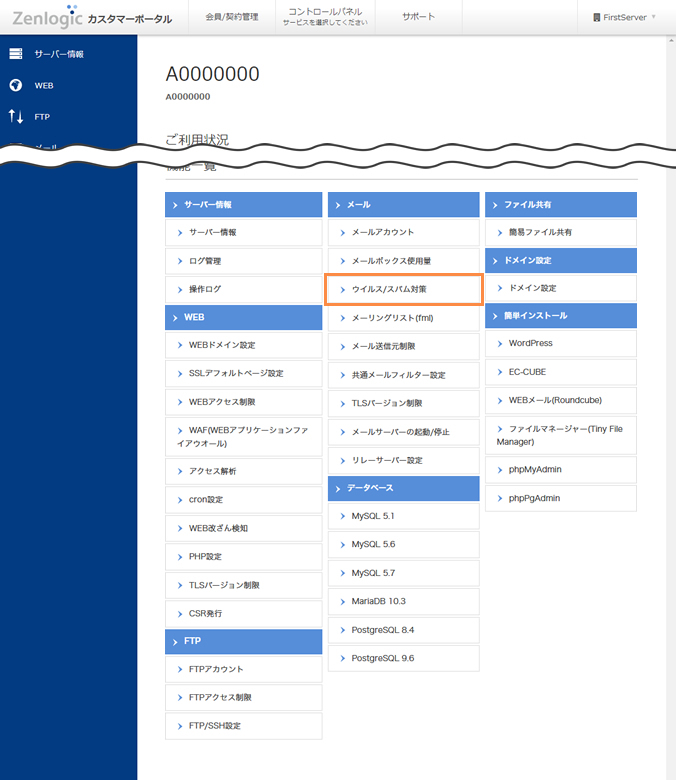
Task: Select MariaDB 10.3 database
Action: point(404,601)
